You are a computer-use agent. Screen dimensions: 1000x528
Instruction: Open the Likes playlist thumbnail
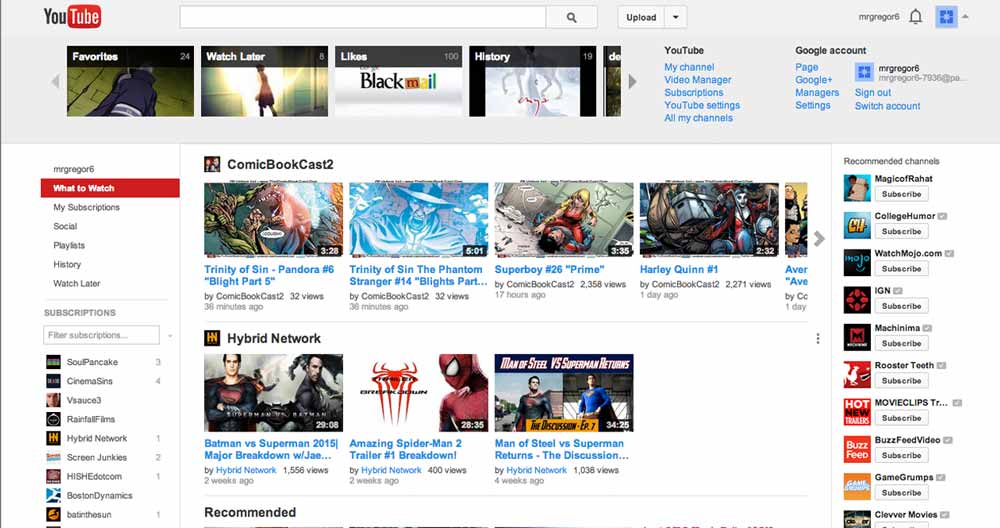399,81
